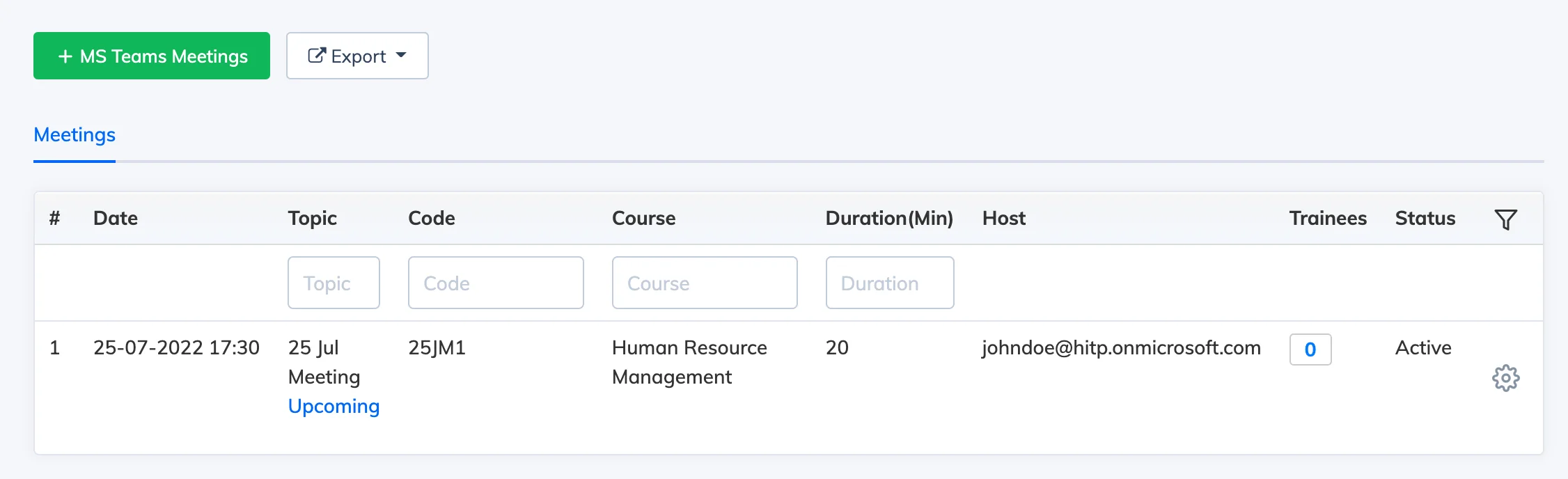
Task: Focus the Duration filter field
Action: [x=890, y=283]
